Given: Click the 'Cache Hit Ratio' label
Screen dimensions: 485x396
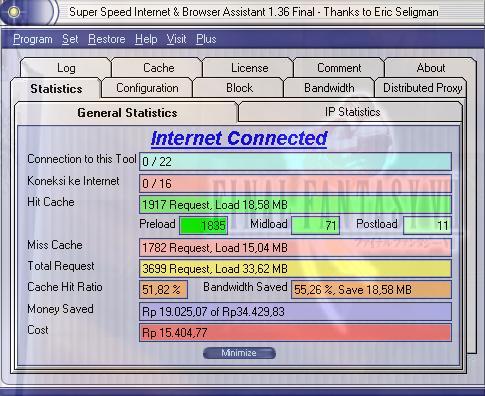Looking at the screenshot, I should click(65, 287).
